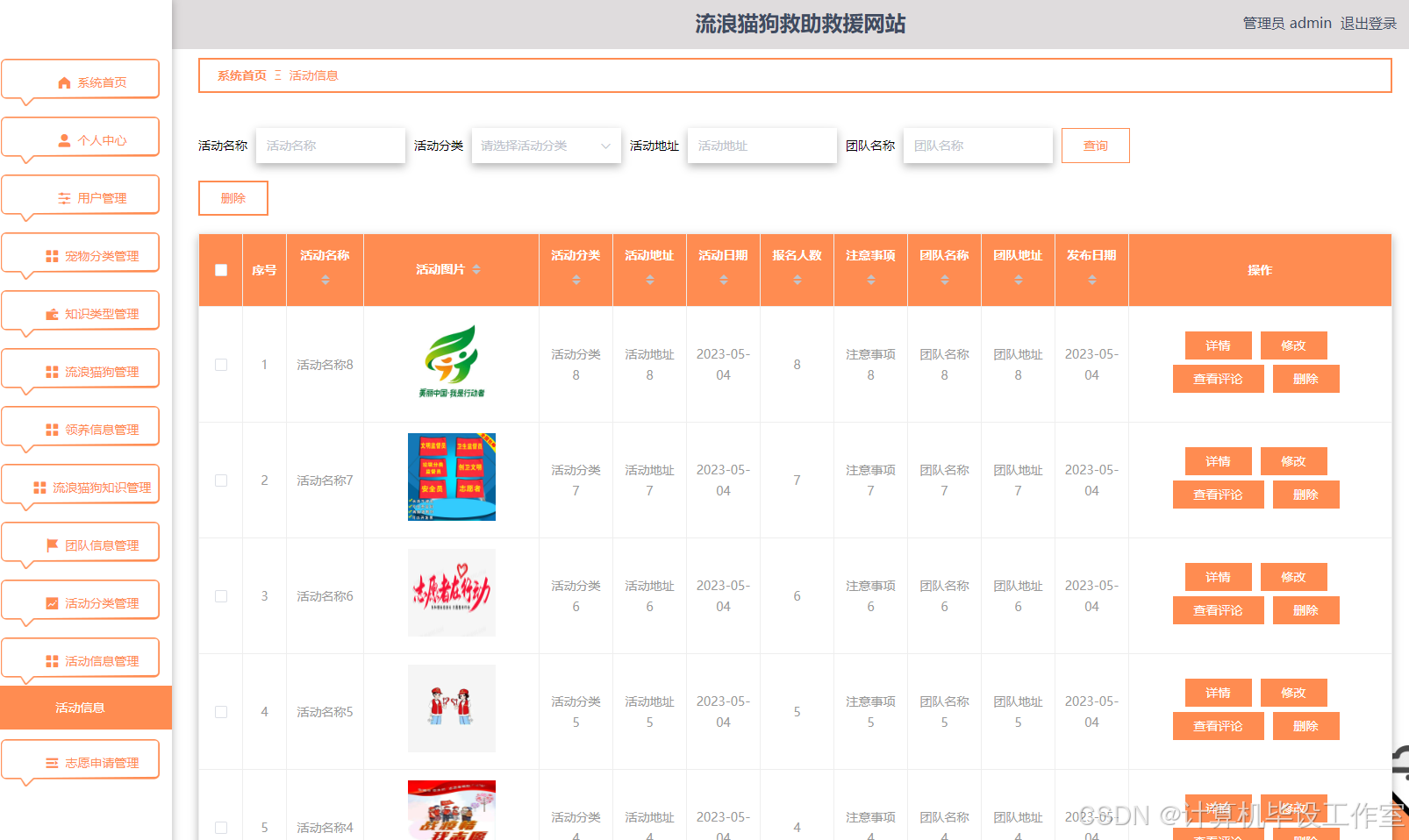Viewport: 1409px width, 840px height.
Task: Click 删除 for 活动名称8
Action: coord(1306,379)
